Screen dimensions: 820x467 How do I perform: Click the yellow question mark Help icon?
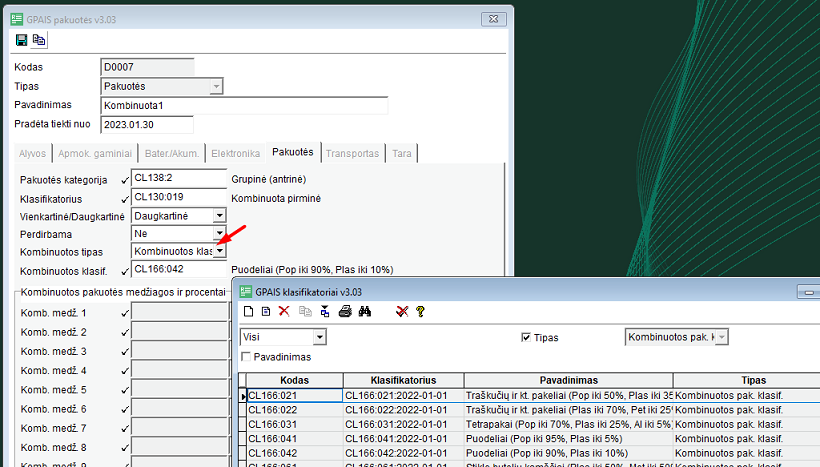[420, 312]
